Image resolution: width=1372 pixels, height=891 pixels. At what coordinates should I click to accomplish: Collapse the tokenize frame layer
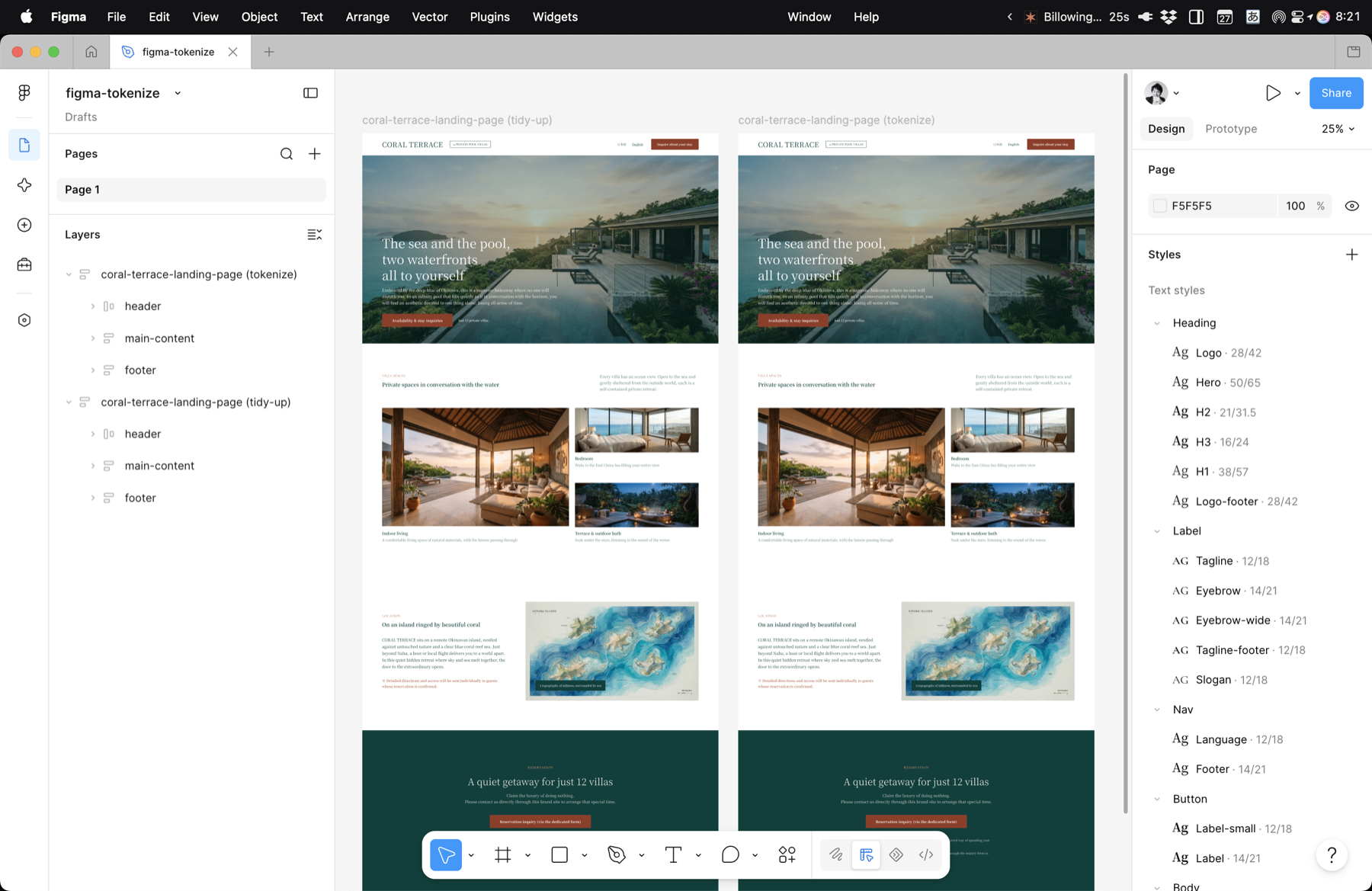coord(69,274)
